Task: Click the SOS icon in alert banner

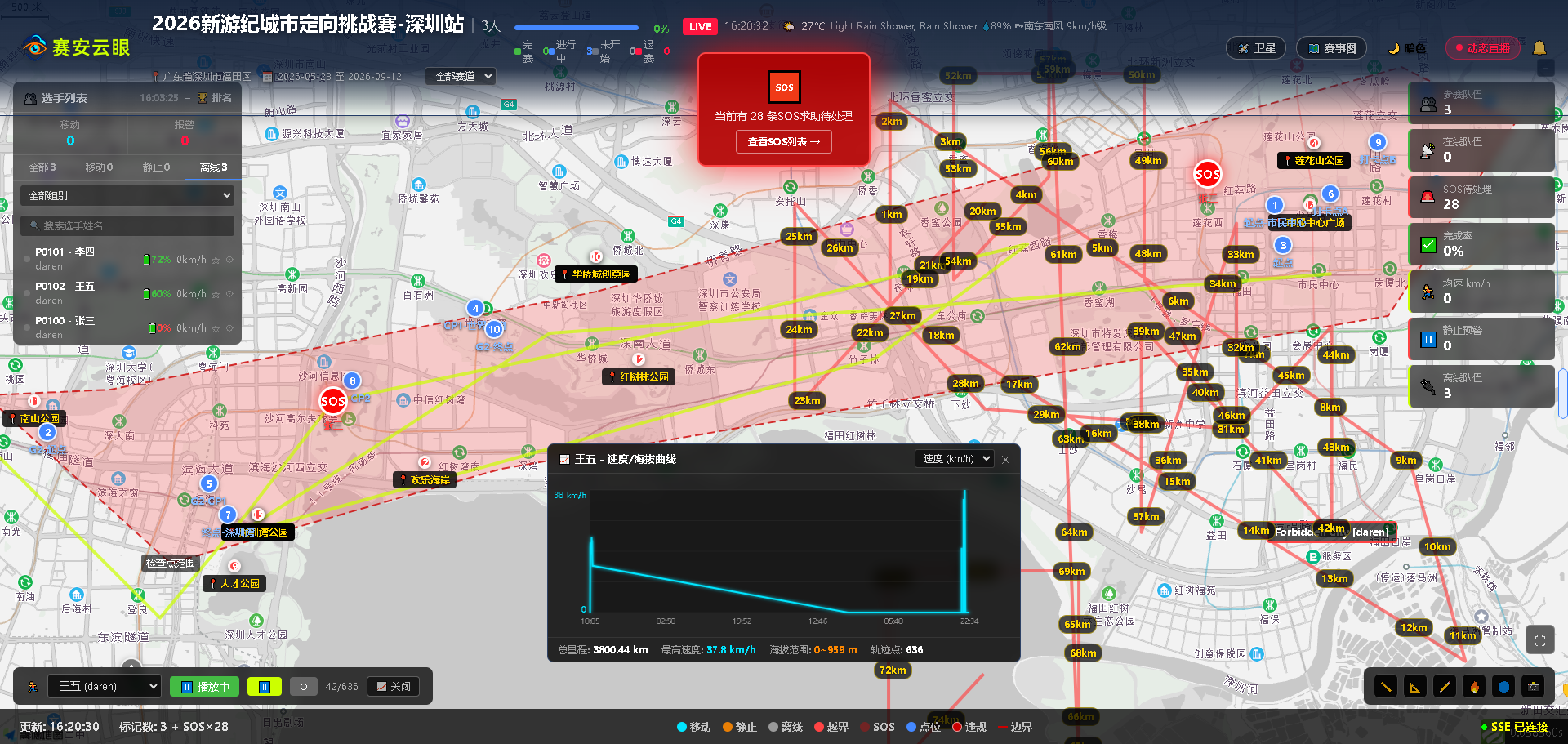Action: point(784,87)
